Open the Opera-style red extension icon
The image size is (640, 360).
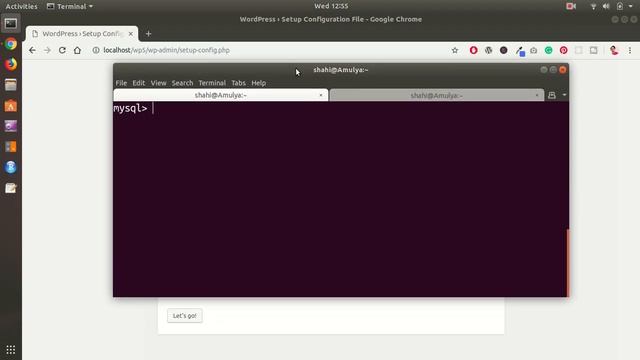point(473,50)
